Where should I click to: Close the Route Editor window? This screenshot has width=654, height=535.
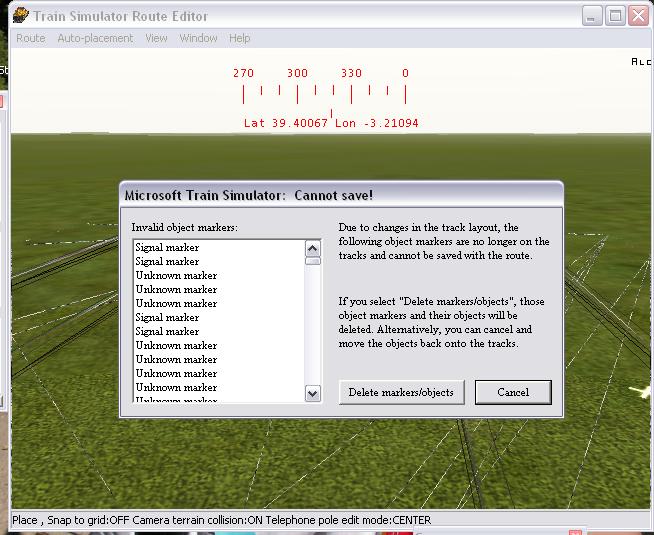click(639, 15)
